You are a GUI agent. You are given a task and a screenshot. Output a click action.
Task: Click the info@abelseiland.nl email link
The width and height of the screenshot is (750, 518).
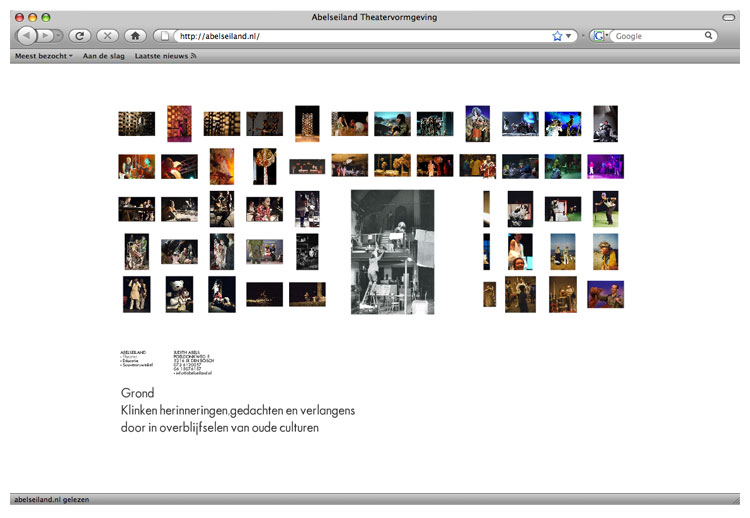point(195,372)
